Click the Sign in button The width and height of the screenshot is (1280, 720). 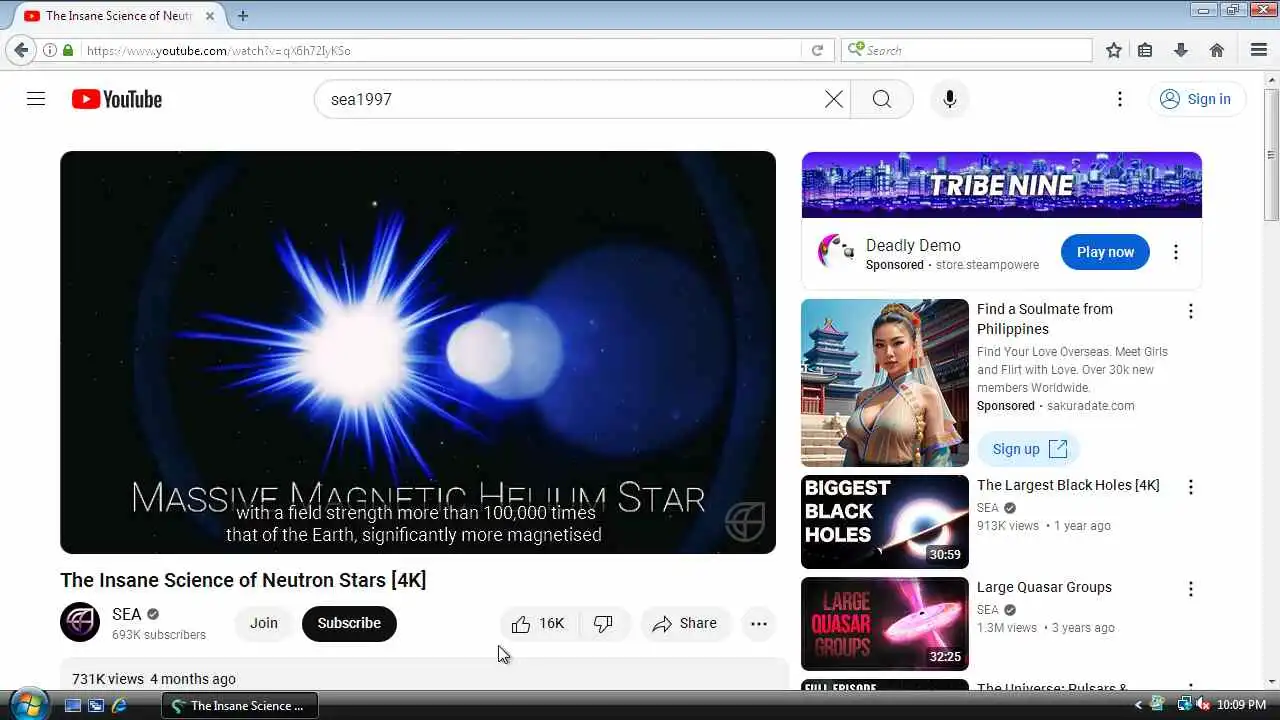pos(1196,99)
